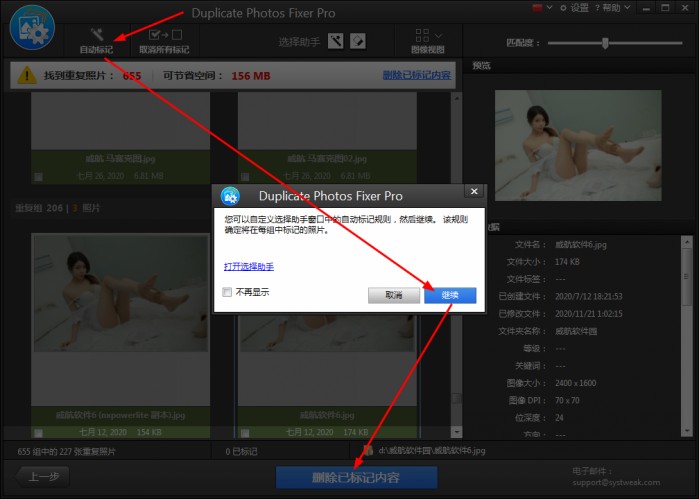The height and width of the screenshot is (499, 699).
Task: Go back with Previous (上一步) button
Action: click(x=43, y=477)
